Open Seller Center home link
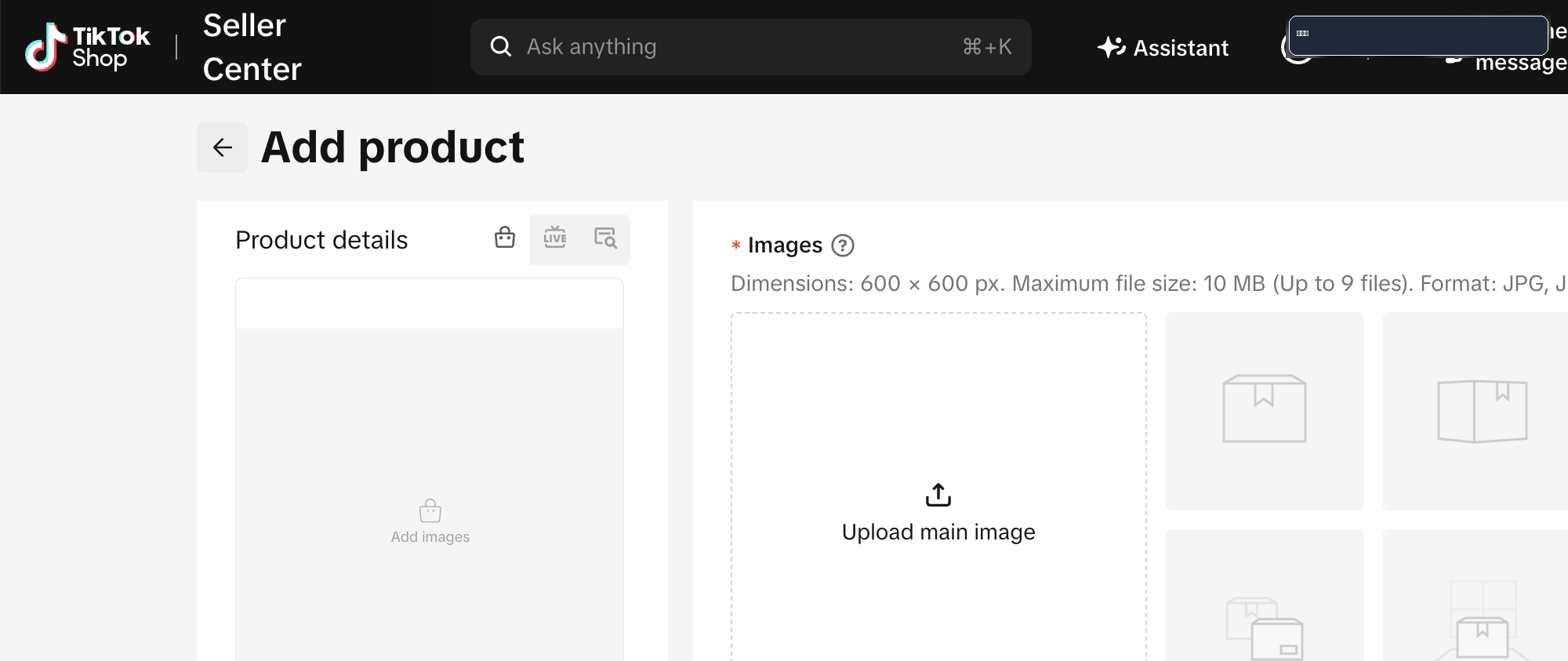This screenshot has height=661, width=1568. (252, 47)
